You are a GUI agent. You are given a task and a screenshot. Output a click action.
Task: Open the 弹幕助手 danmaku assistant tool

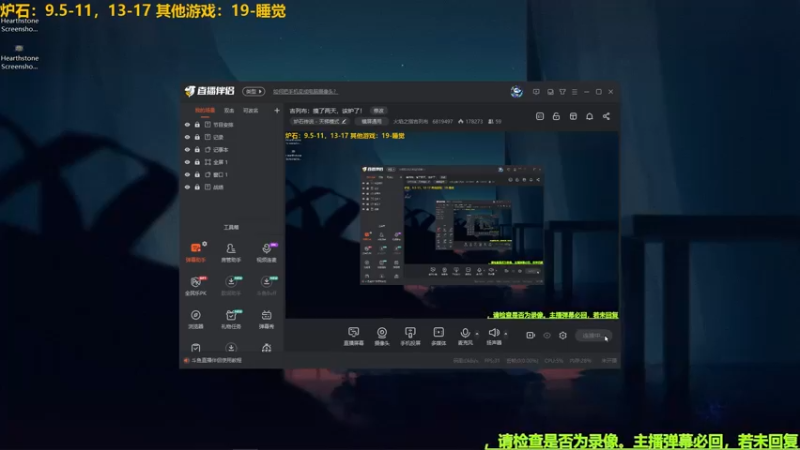click(195, 252)
